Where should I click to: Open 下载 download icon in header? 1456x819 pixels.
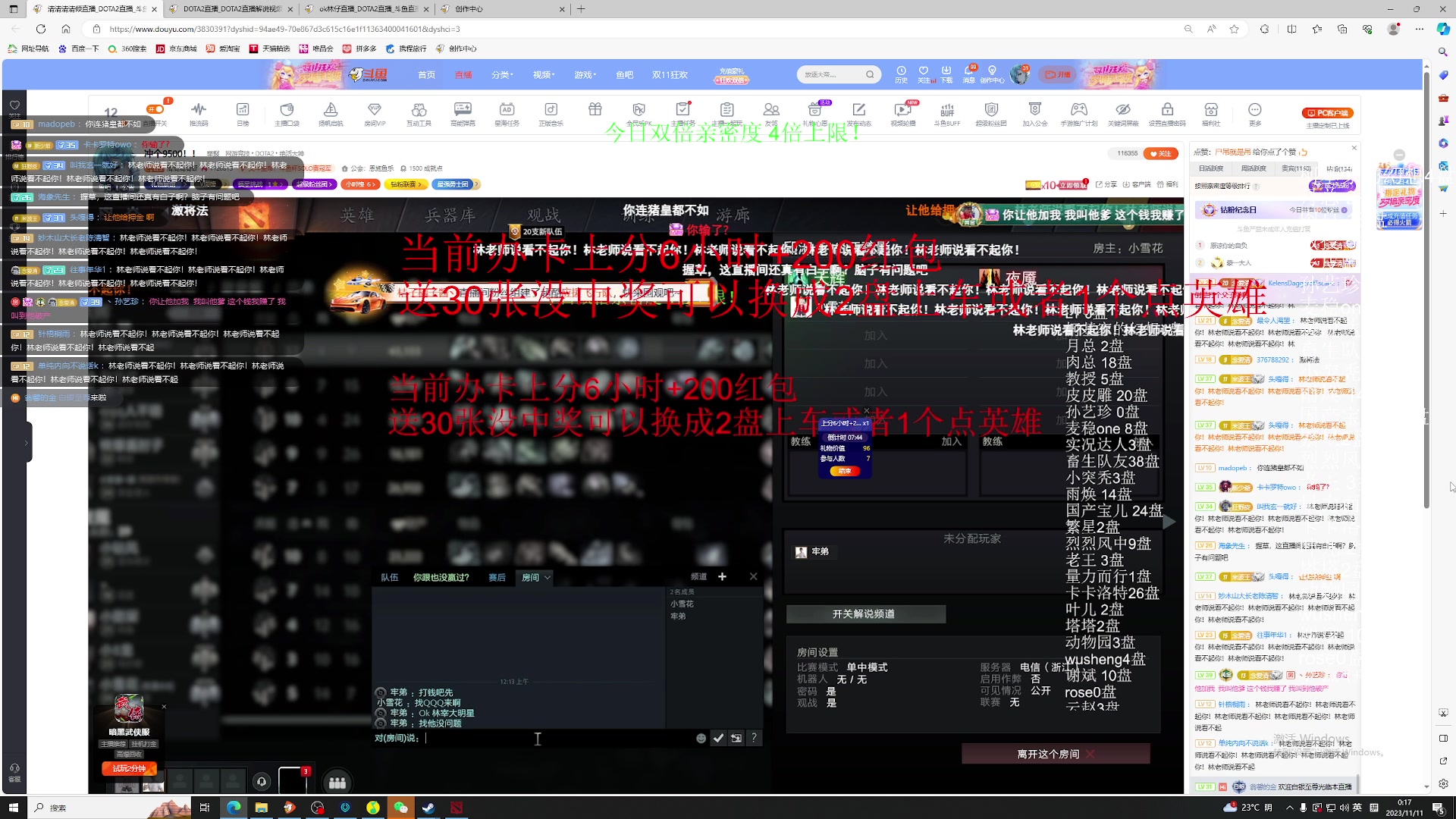[x=946, y=74]
